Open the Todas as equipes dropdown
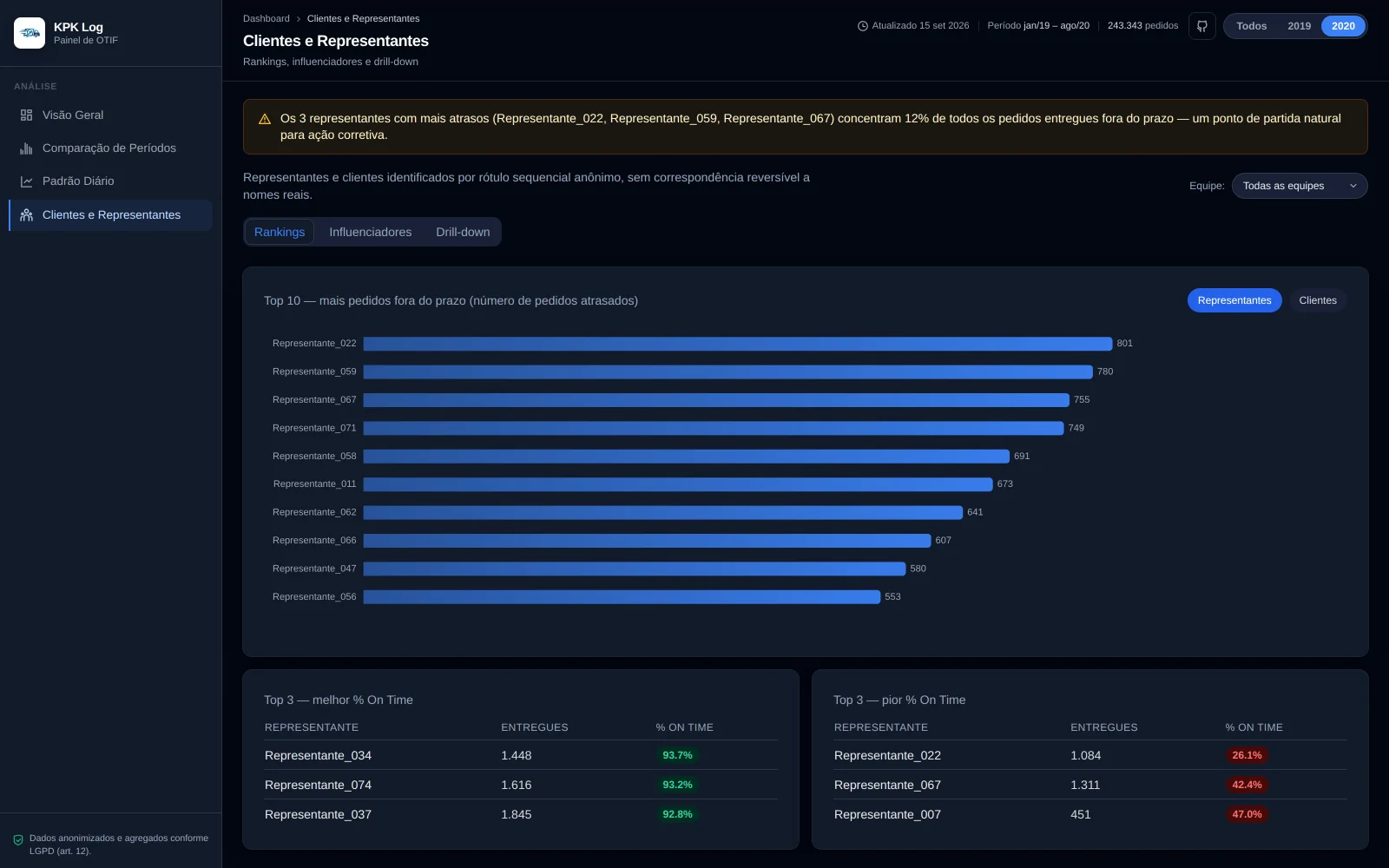1389x868 pixels. [x=1300, y=186]
